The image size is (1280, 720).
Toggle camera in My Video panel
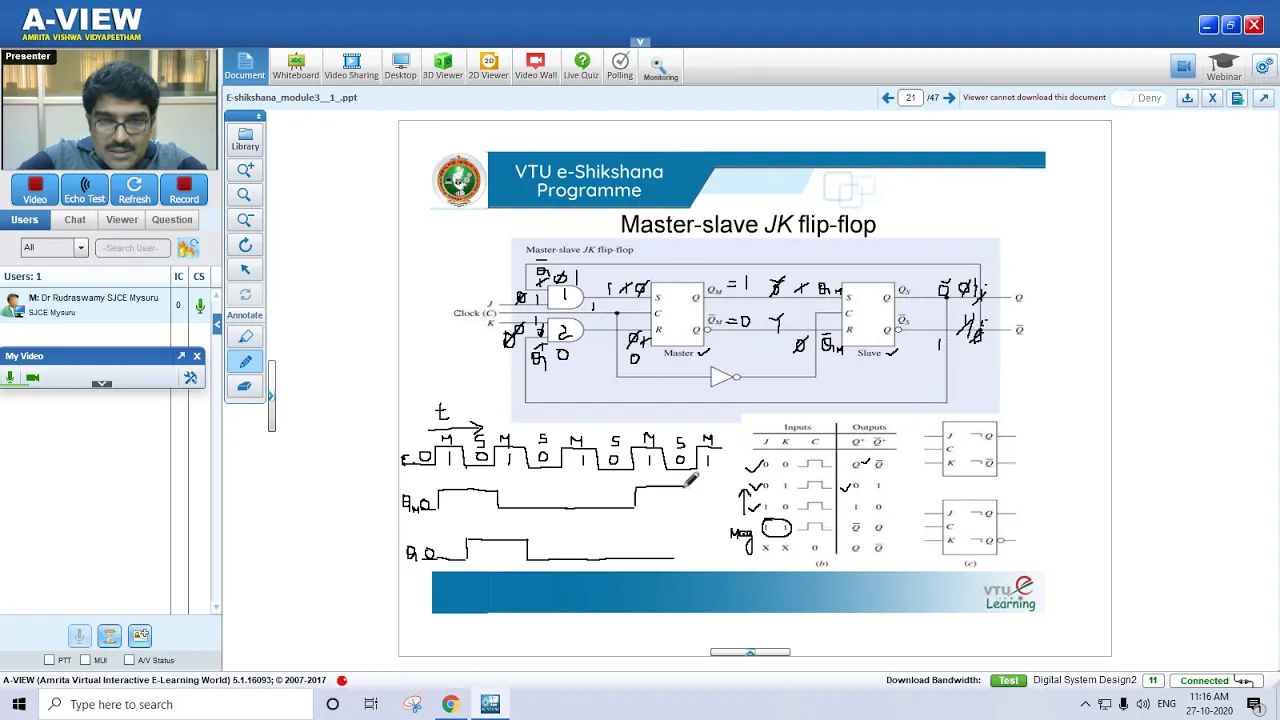tap(33, 378)
